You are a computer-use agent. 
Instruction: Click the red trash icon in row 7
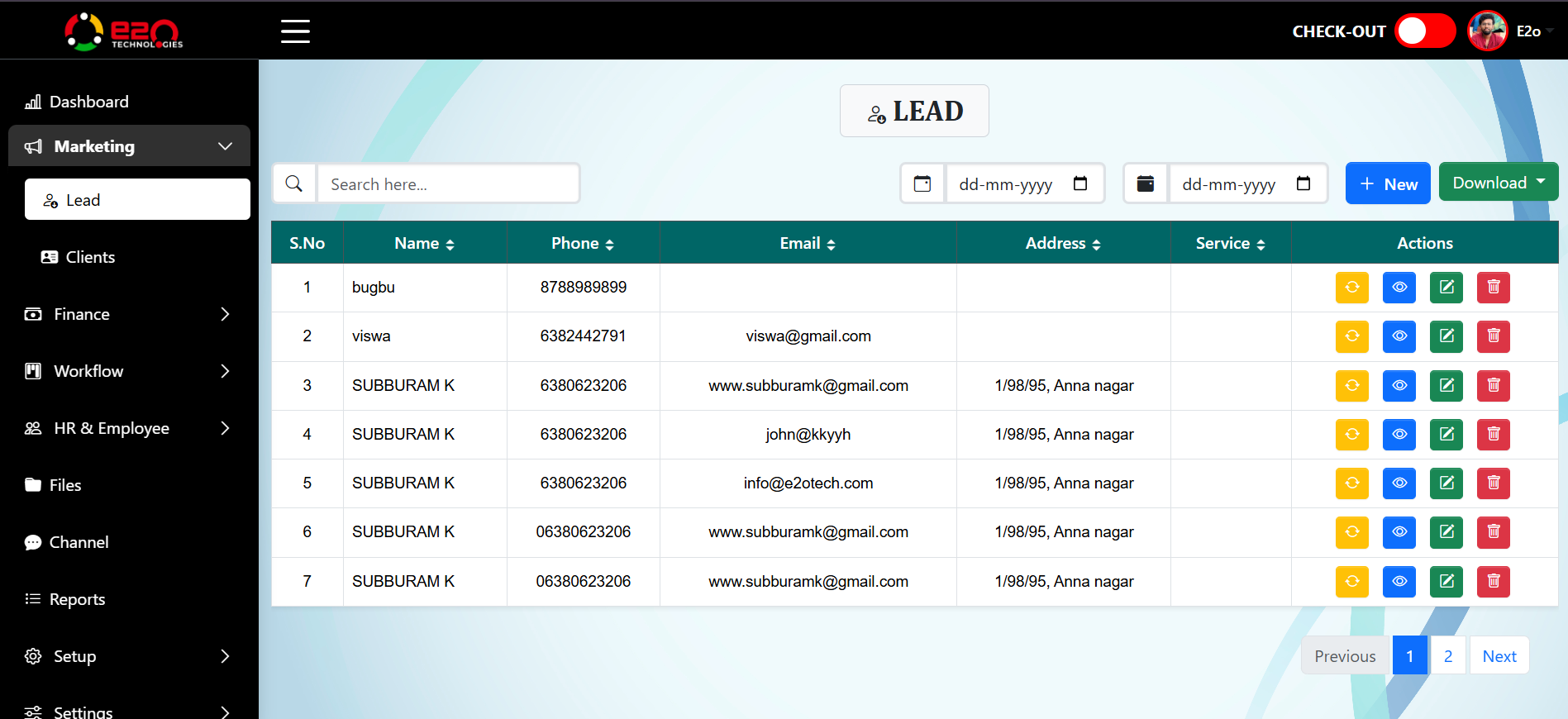tap(1493, 581)
